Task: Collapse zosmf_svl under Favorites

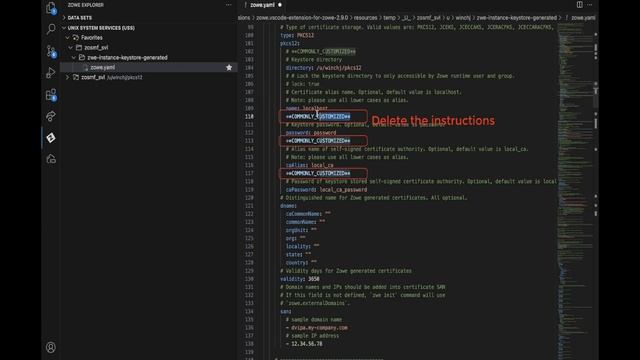Action: click(x=71, y=48)
